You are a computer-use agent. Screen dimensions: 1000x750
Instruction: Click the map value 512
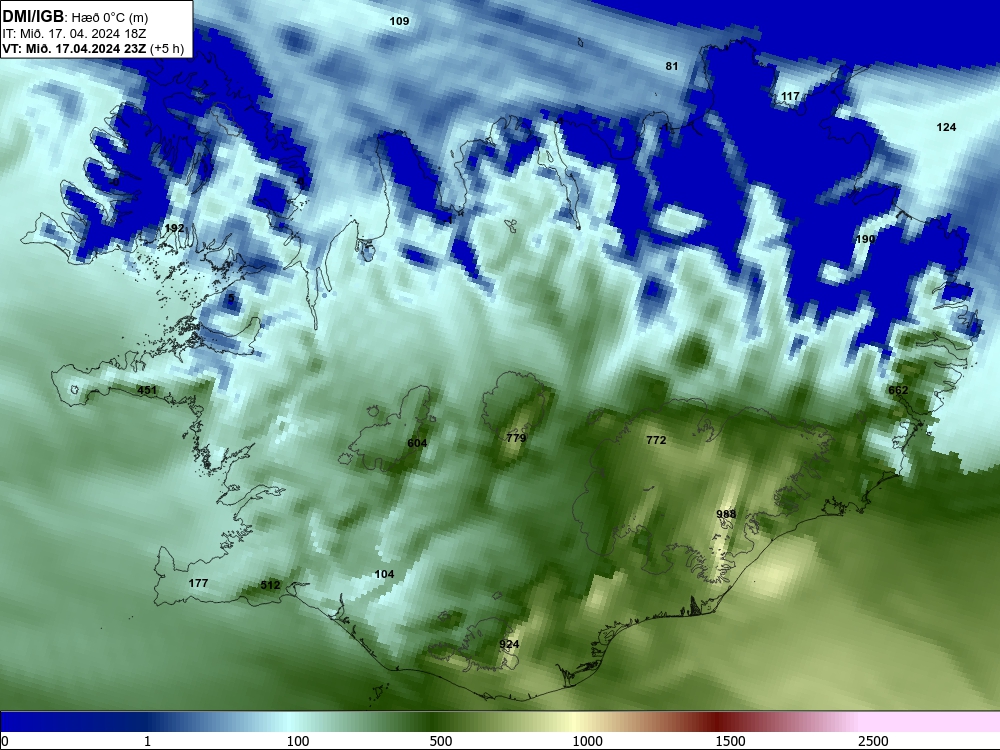pos(270,585)
